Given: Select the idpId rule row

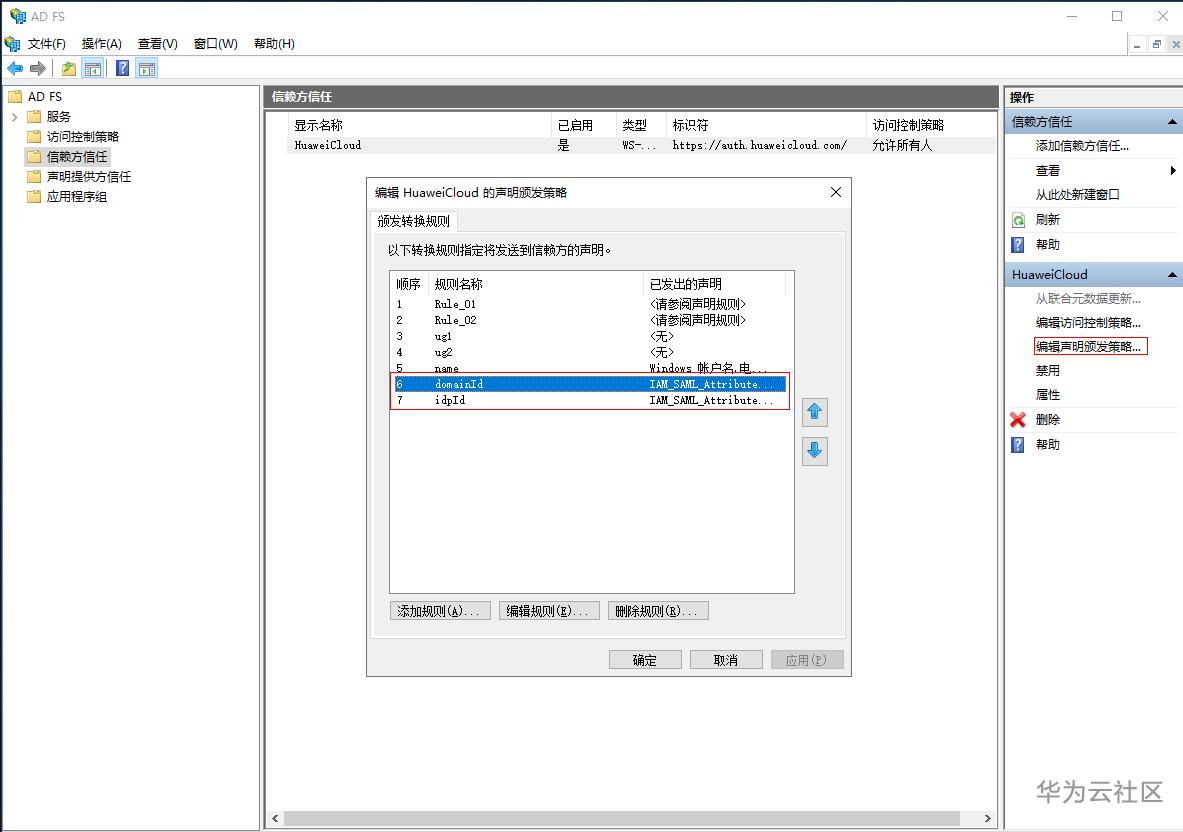Looking at the screenshot, I should 590,400.
